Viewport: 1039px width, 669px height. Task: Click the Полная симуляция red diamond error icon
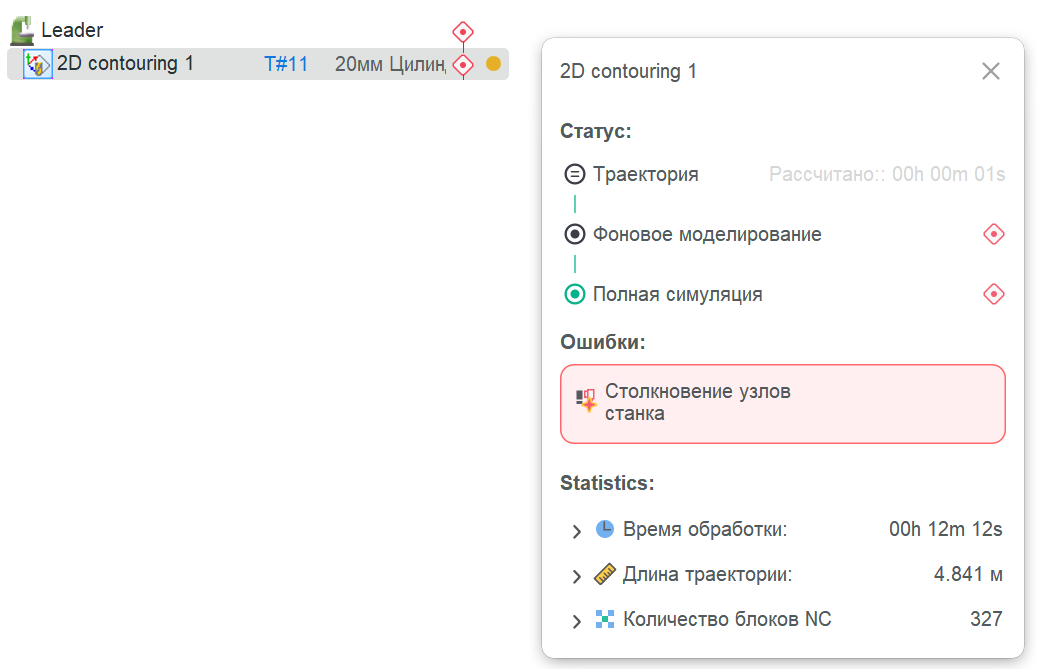pos(993,294)
